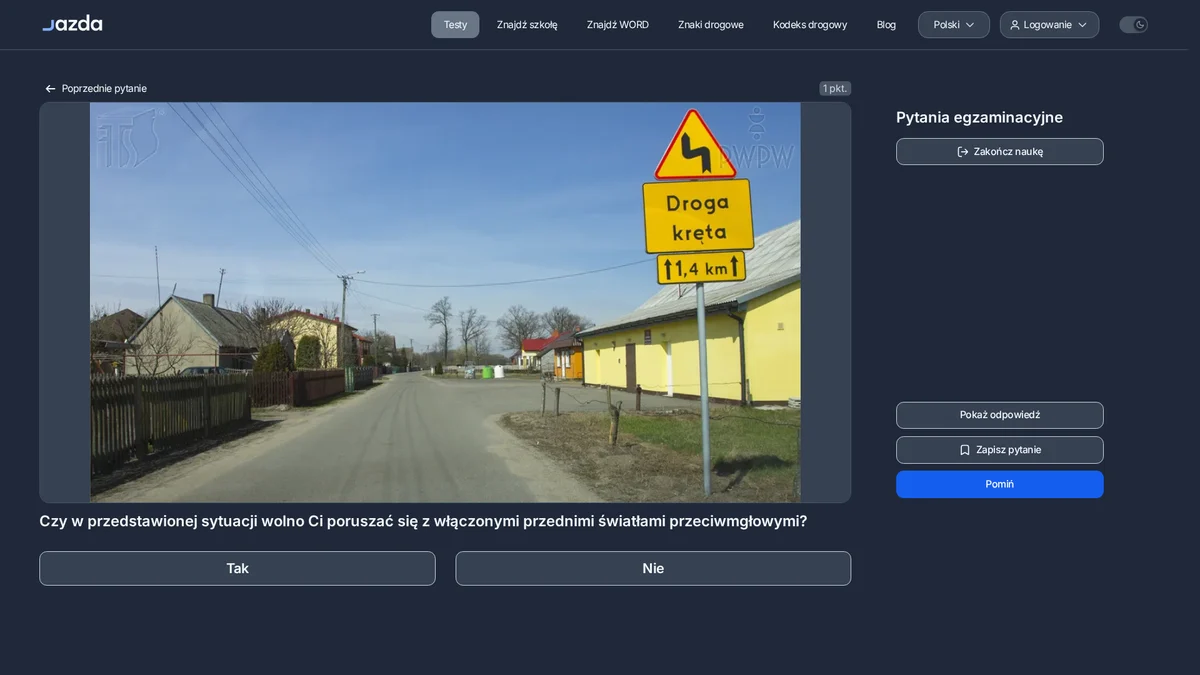
Task: Toggle the dark mode switch
Action: pyautogui.click(x=1133, y=25)
